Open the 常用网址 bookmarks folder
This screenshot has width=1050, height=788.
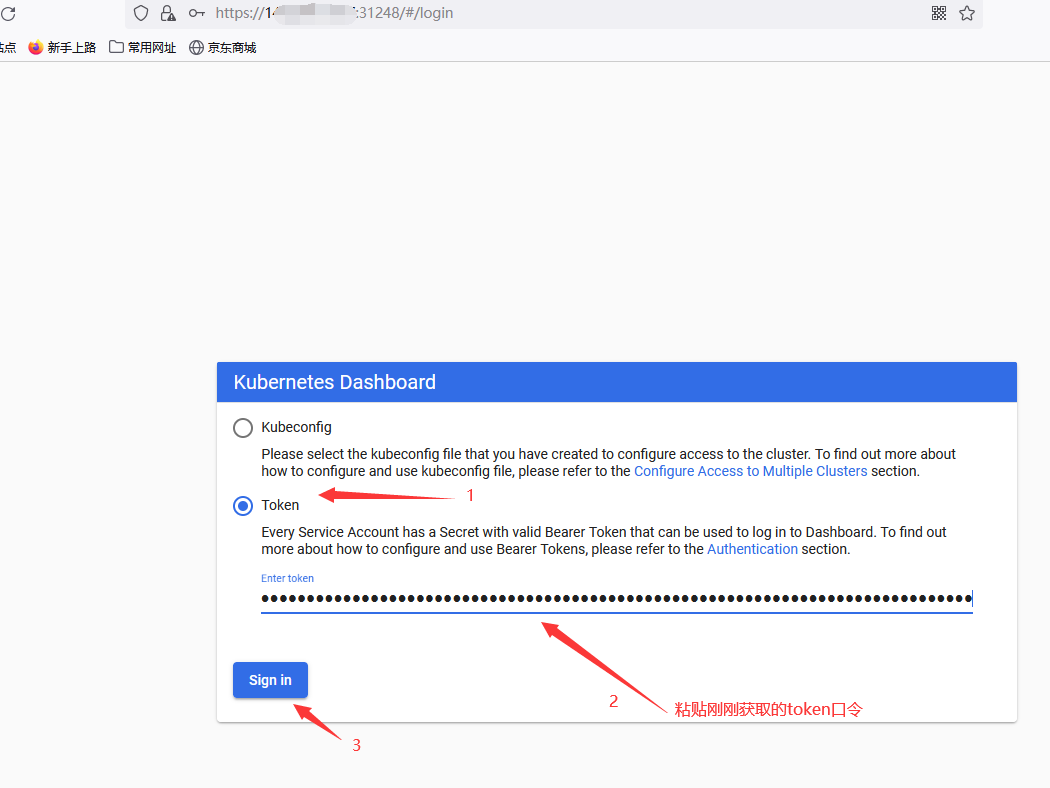pyautogui.click(x=143, y=48)
